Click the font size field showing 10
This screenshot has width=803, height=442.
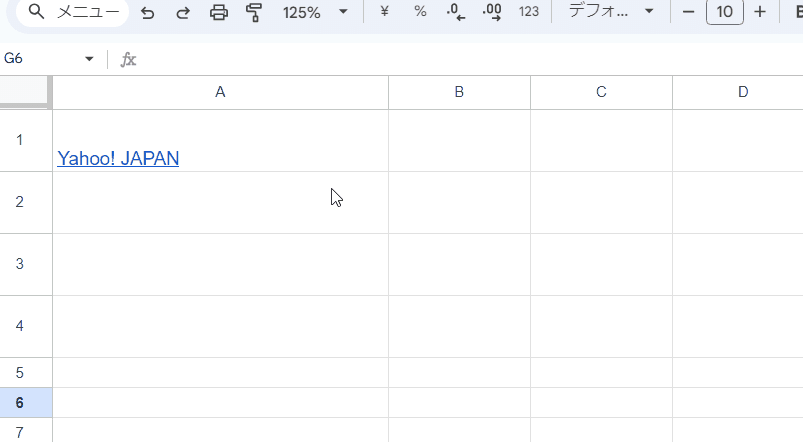[725, 11]
